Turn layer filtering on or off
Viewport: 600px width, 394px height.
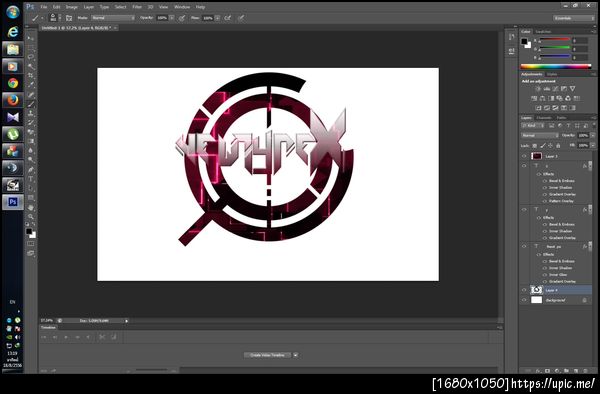click(x=593, y=125)
